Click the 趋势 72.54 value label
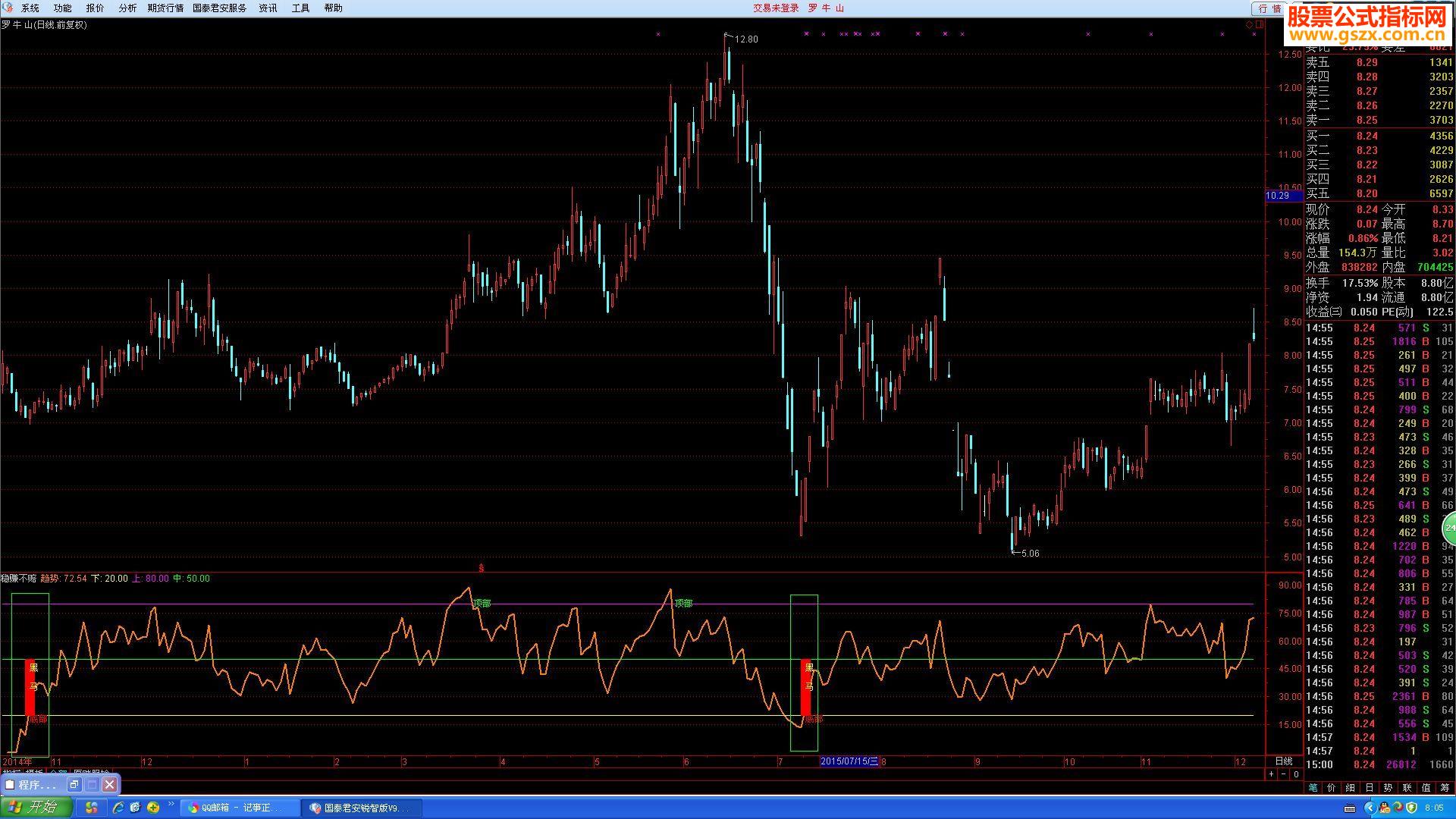This screenshot has height=819, width=1456. pyautogui.click(x=64, y=579)
